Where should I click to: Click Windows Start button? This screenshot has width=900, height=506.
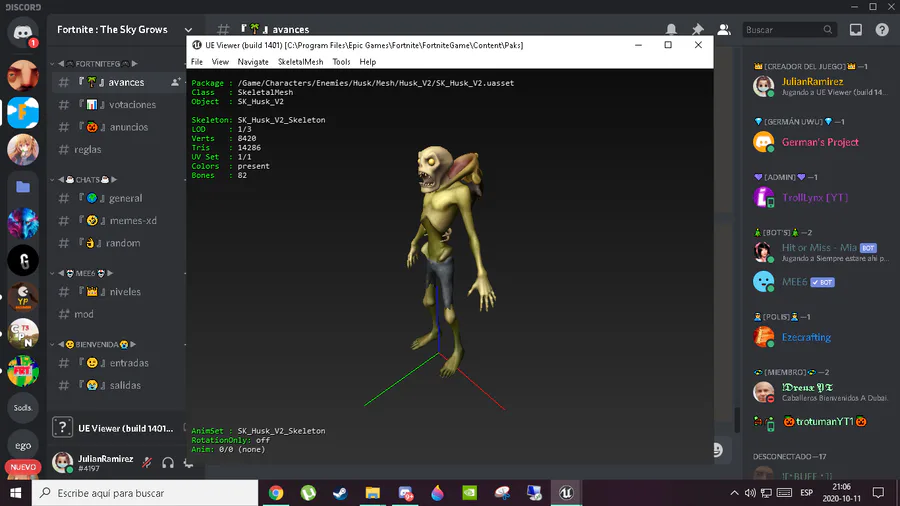coord(15,493)
